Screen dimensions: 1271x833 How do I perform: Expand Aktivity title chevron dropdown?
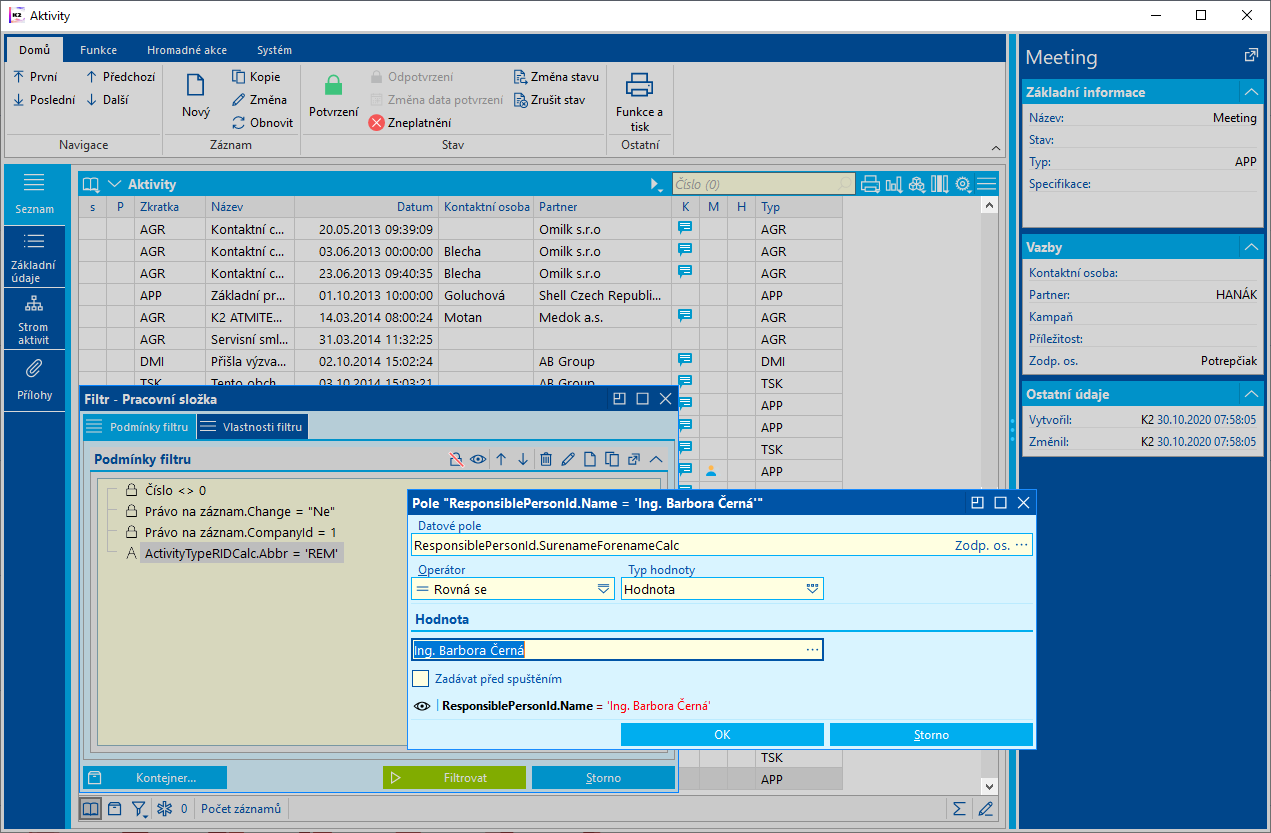(x=114, y=184)
